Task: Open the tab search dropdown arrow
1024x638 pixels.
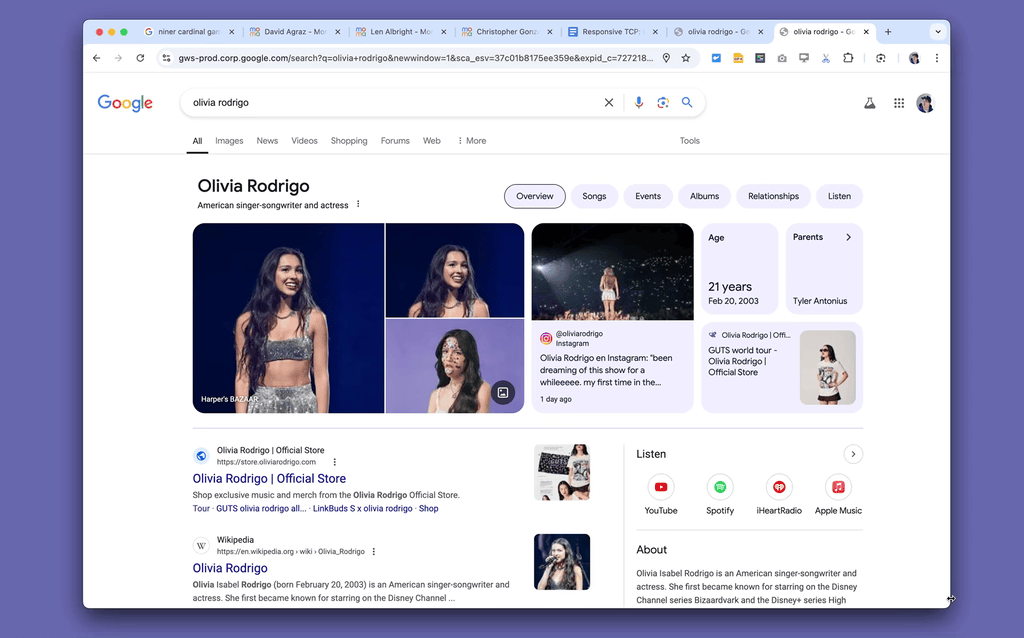Action: pos(938,31)
